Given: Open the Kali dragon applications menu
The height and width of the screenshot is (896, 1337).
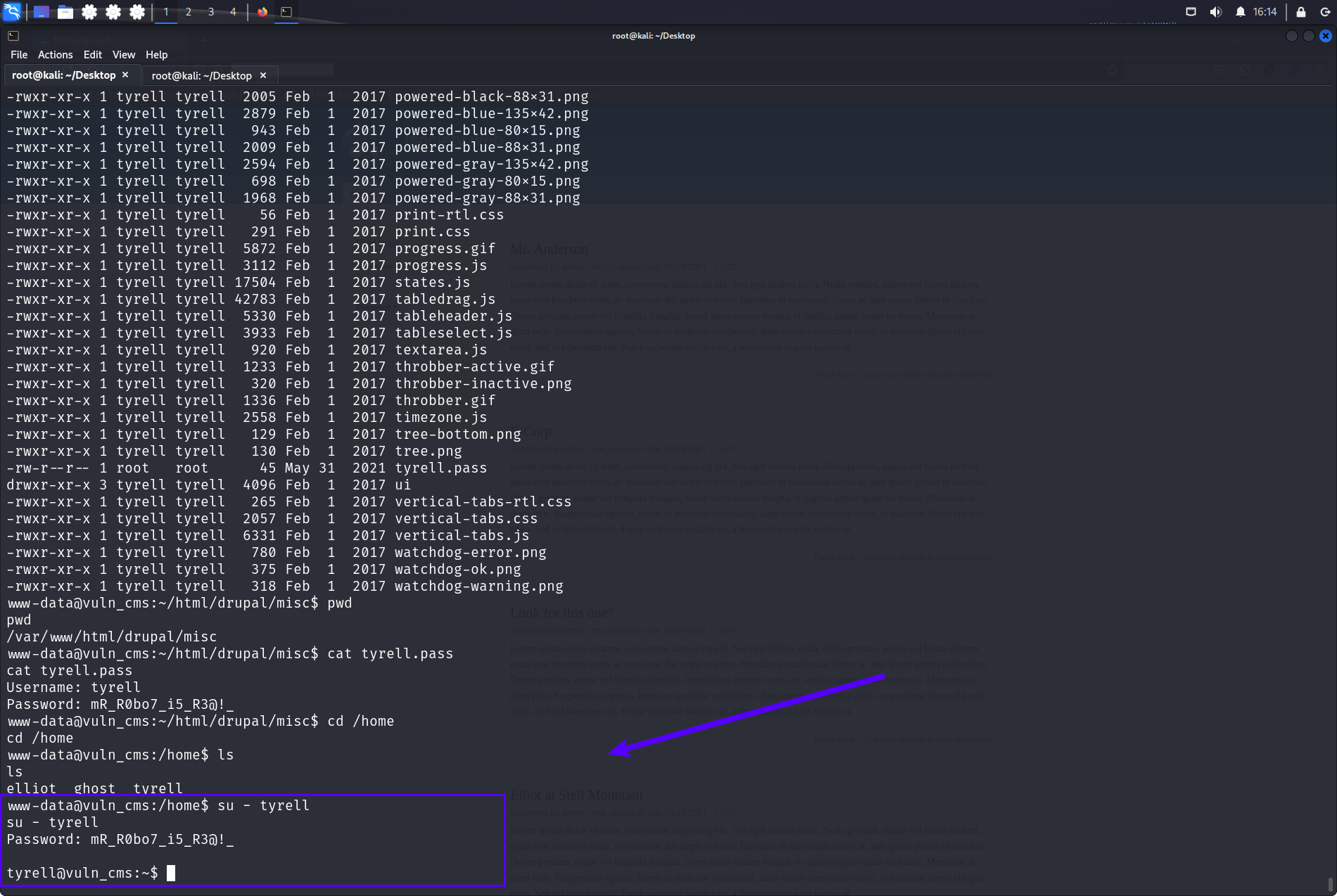Looking at the screenshot, I should click(x=13, y=11).
